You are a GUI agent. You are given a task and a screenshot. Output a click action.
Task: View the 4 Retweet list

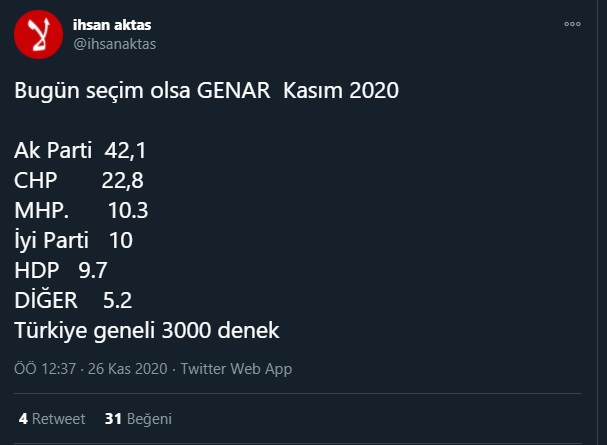[x=52, y=418]
